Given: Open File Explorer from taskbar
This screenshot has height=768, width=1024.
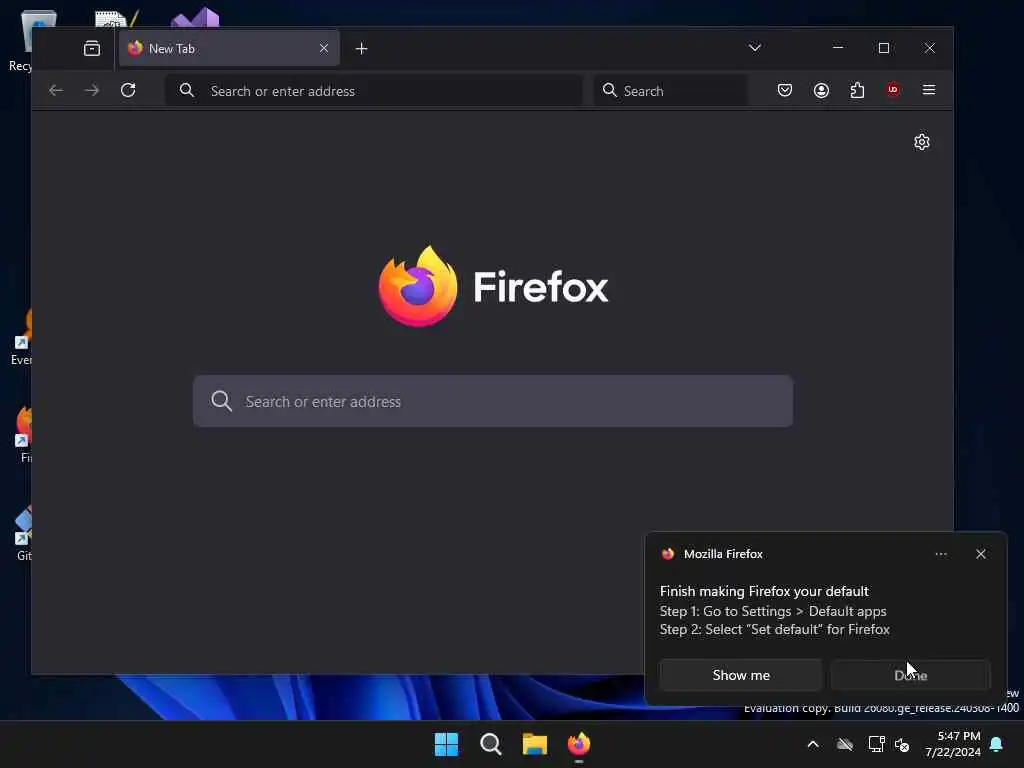Looking at the screenshot, I should click(534, 744).
